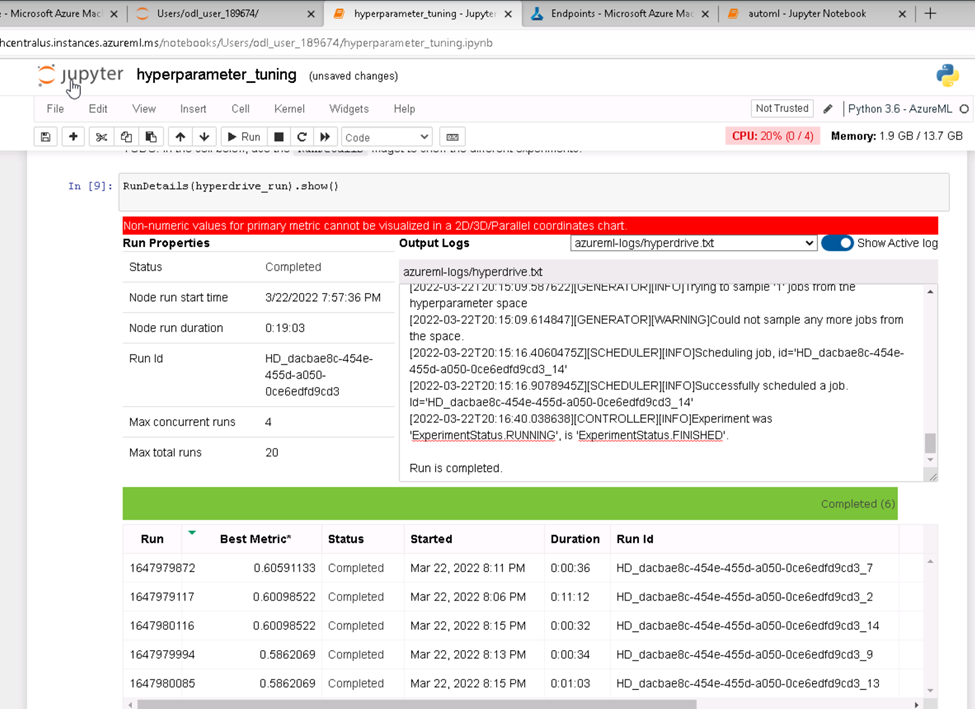The height and width of the screenshot is (709, 975).
Task: Click the browser address bar URL
Action: coord(246,43)
